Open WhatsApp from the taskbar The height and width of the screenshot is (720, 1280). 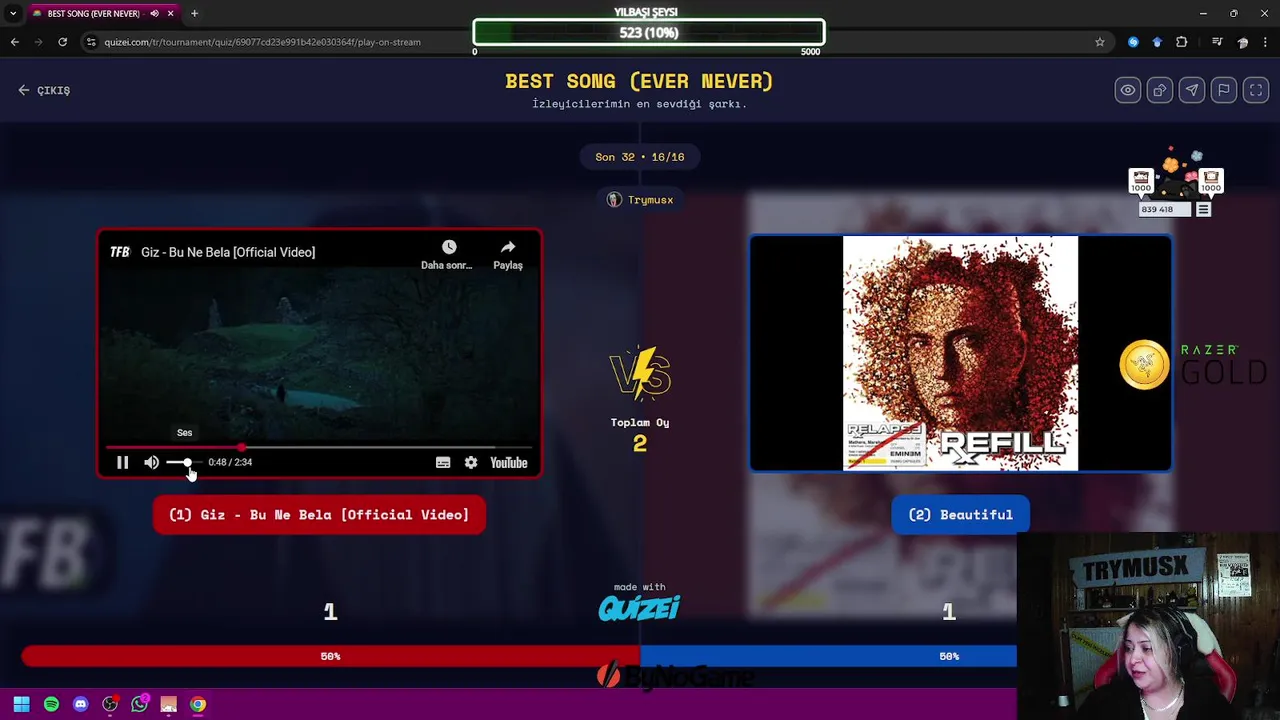pos(139,704)
